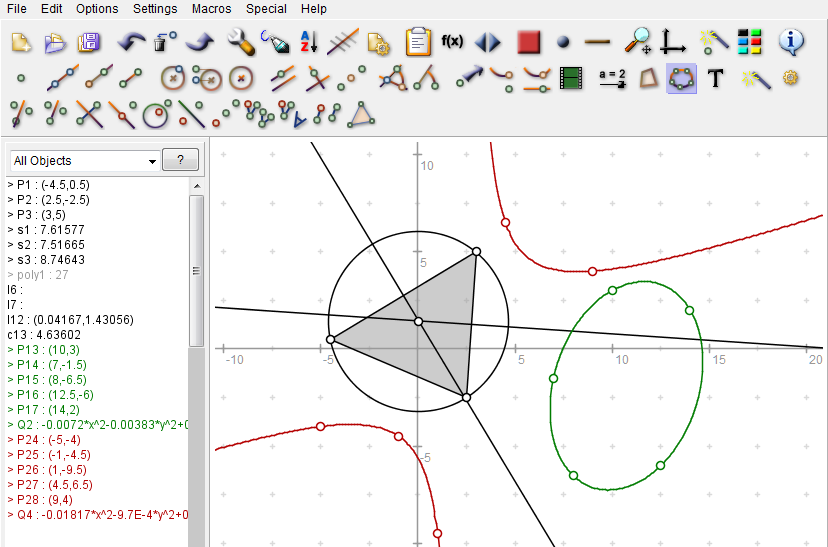
Task: Select the parallel line tool
Action: pos(283,77)
